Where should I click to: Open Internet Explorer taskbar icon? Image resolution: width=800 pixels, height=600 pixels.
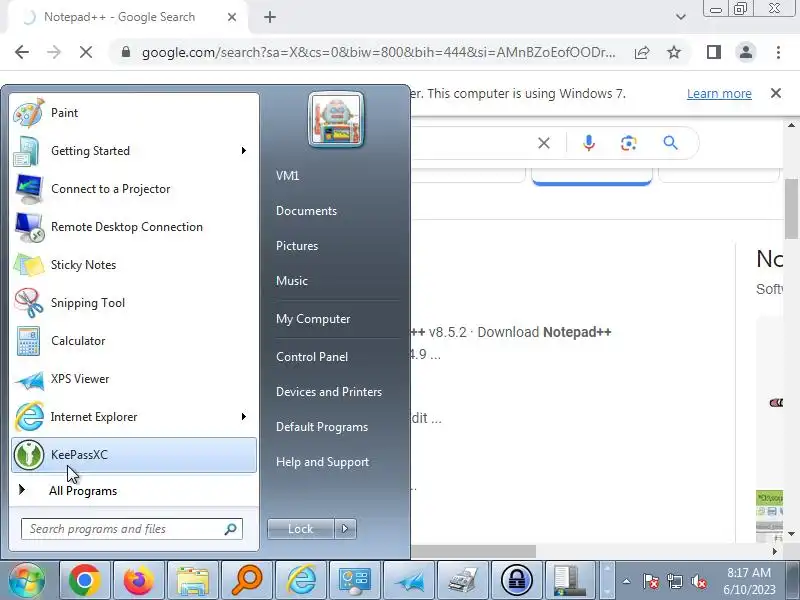coord(301,581)
